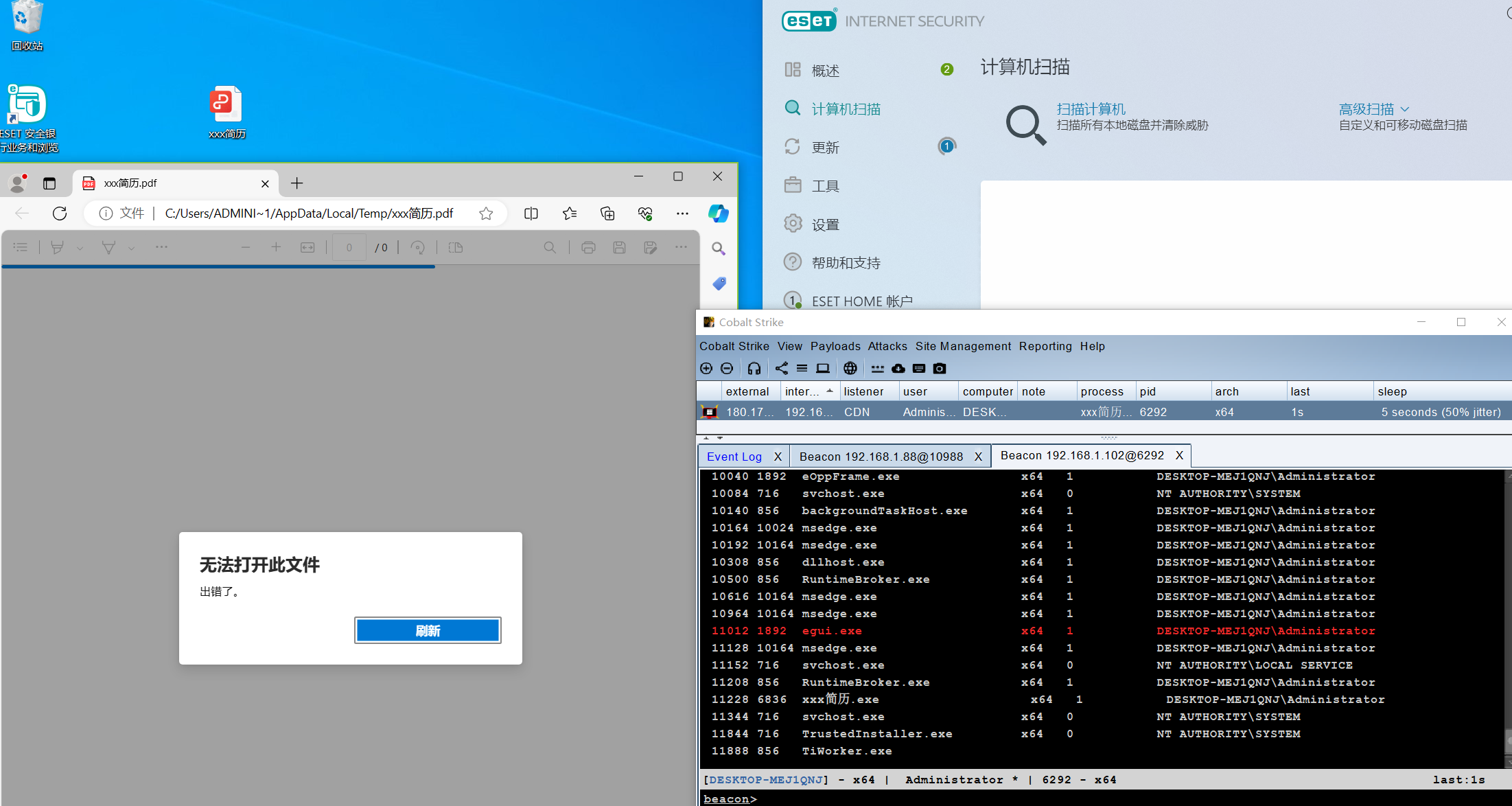Screen dimensions: 1512x806
Task: Open the Copilot icon in Edge
Action: (x=719, y=214)
